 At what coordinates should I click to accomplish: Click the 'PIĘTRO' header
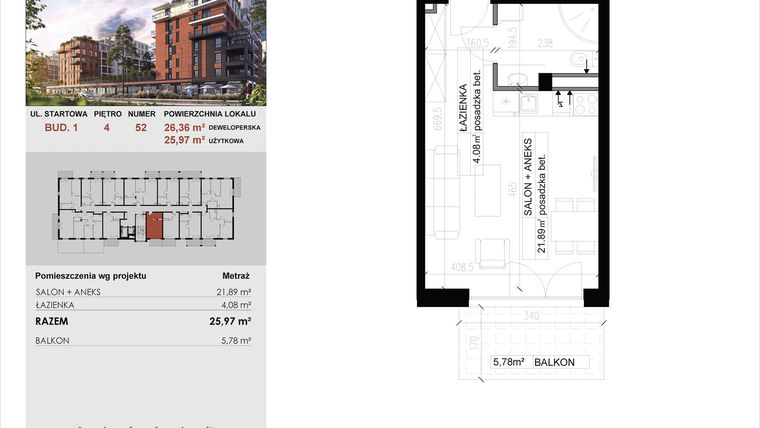click(108, 114)
